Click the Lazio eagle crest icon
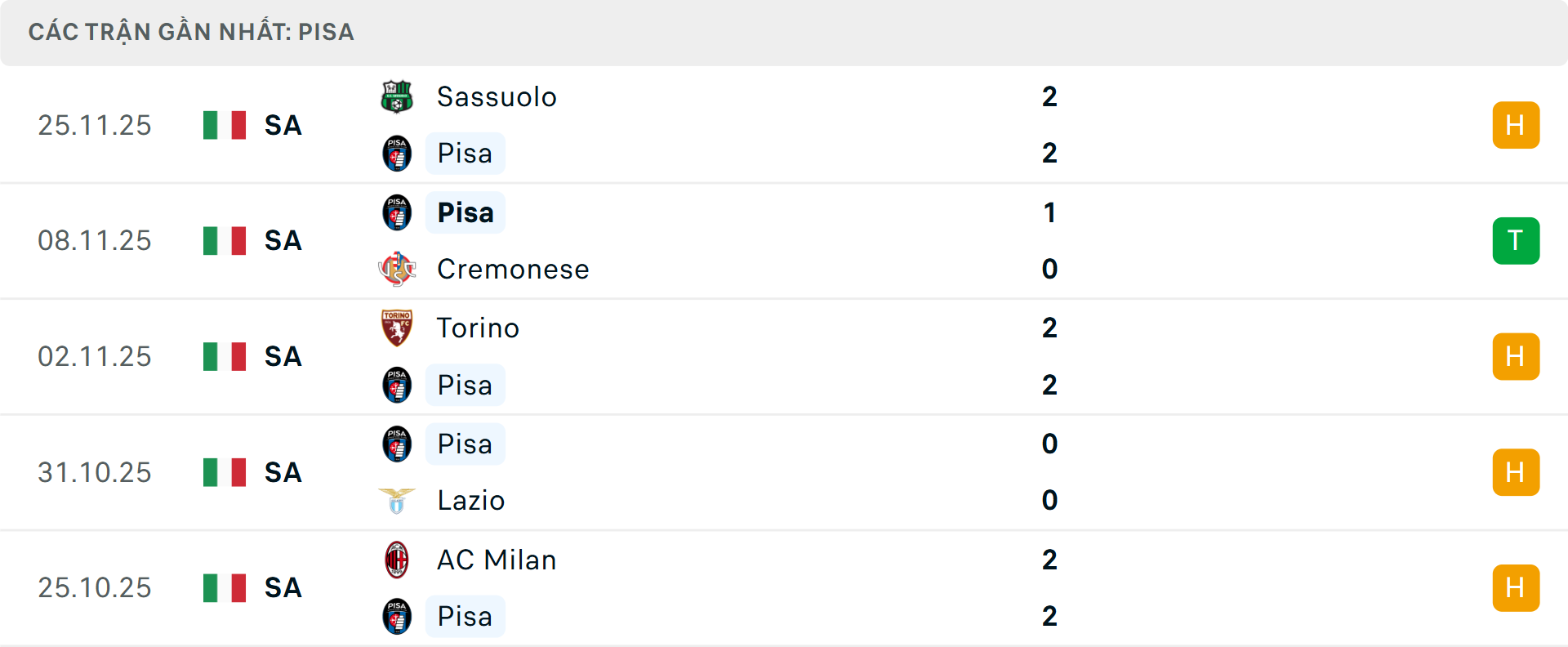 (x=397, y=500)
